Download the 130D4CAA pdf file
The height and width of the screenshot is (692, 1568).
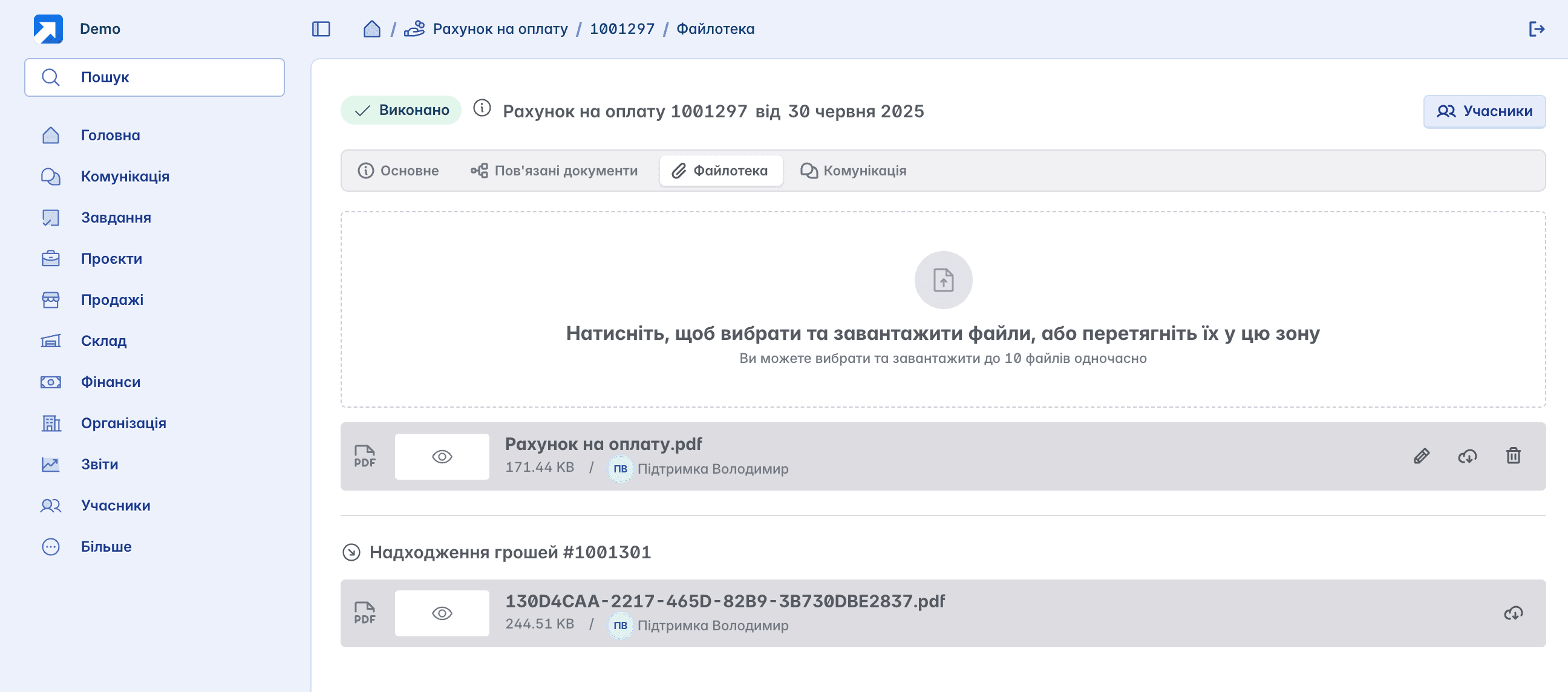tap(1513, 613)
